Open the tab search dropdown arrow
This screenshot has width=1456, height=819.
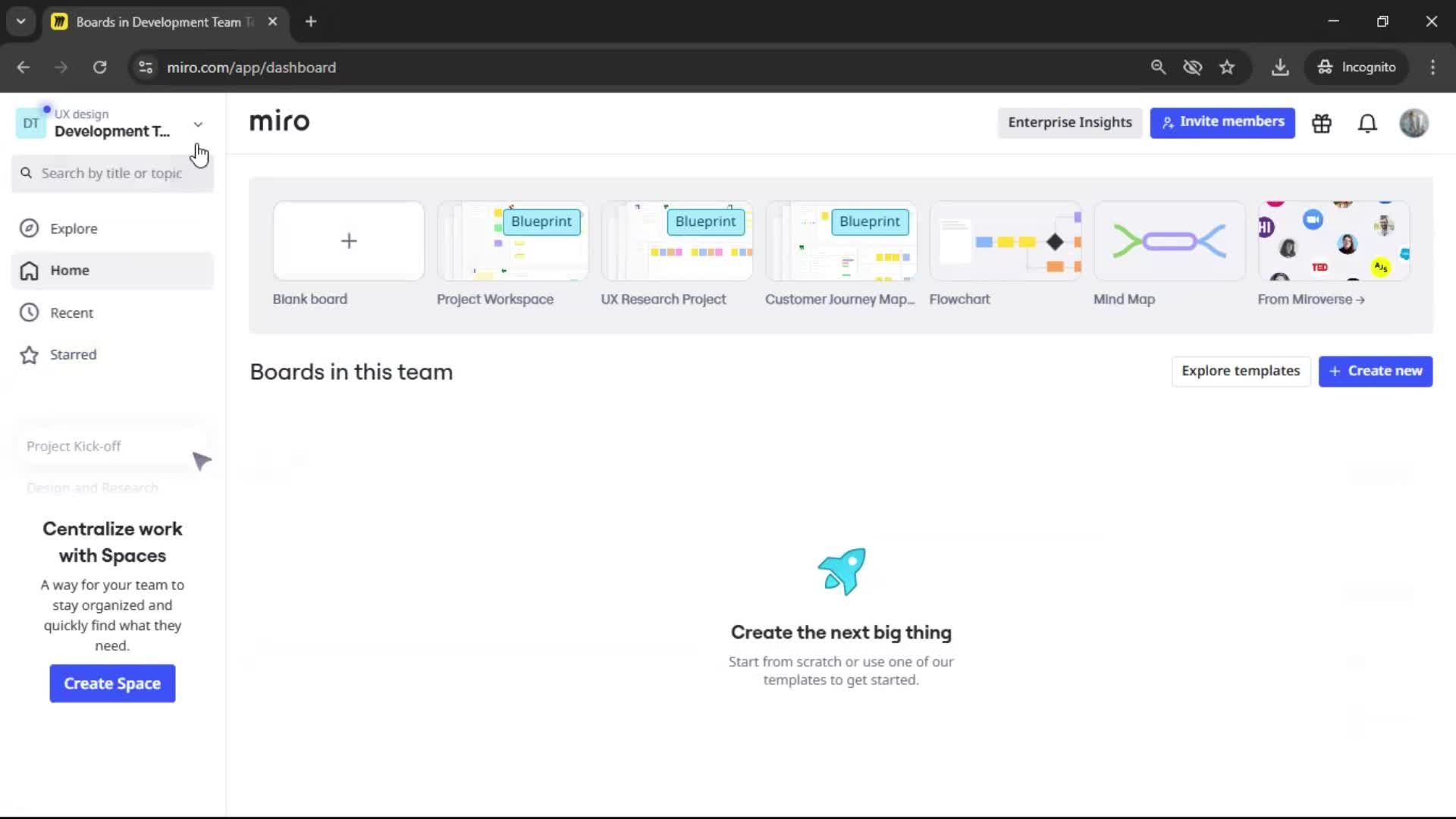click(20, 22)
